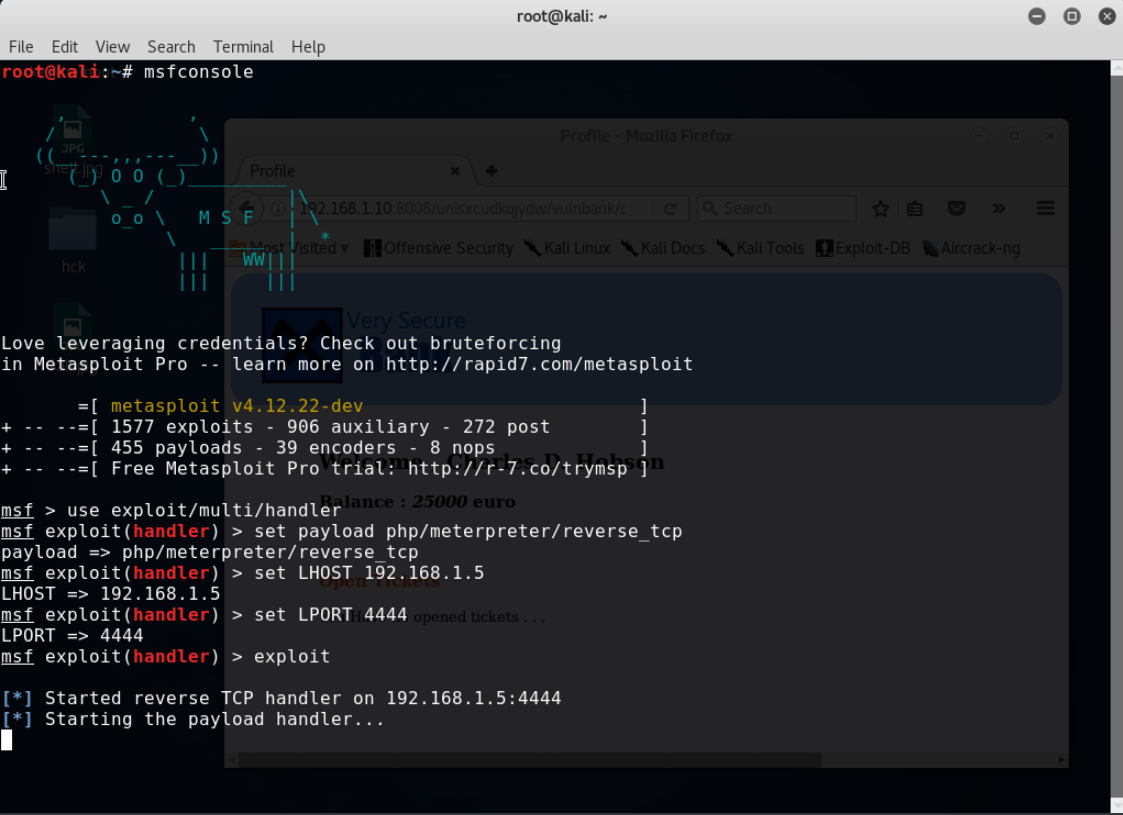Open the Pocket icon in Firefox
Viewport: 1123px width, 815px height.
pos(956,208)
